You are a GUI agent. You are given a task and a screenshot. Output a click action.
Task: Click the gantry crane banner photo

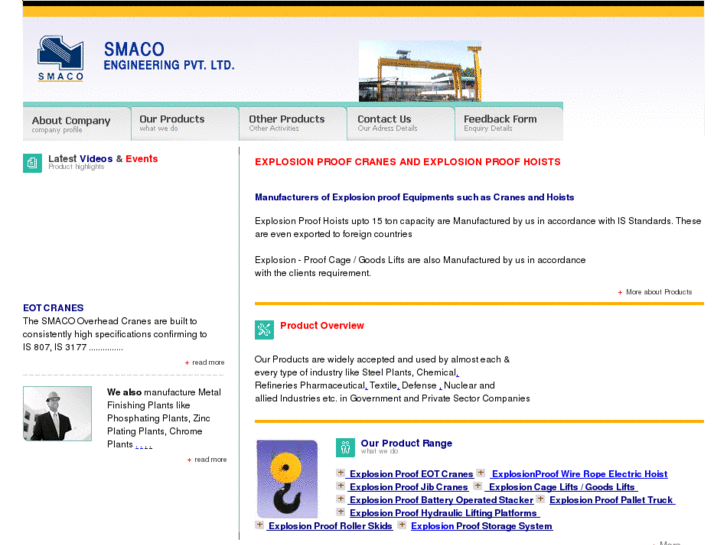pyautogui.click(x=420, y=71)
